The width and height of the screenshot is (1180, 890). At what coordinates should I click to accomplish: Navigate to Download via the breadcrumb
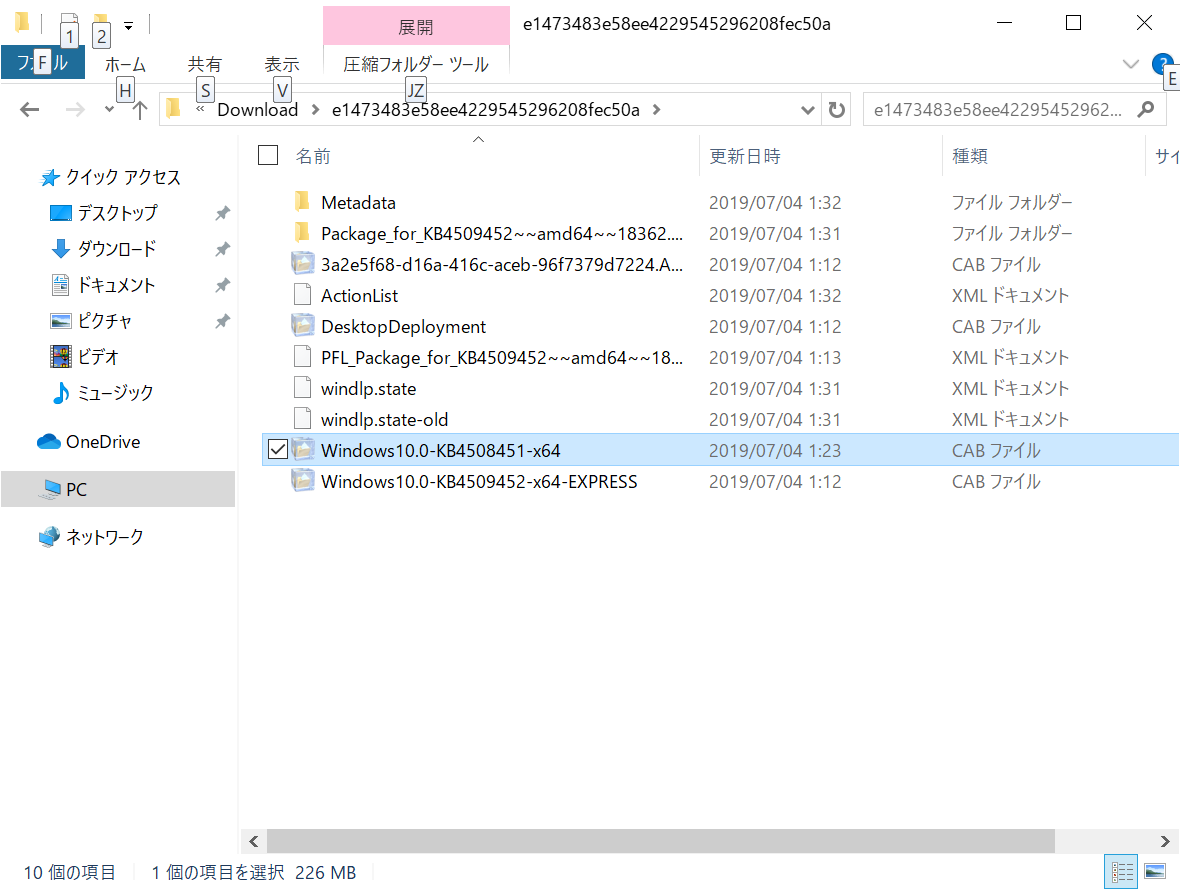(257, 109)
